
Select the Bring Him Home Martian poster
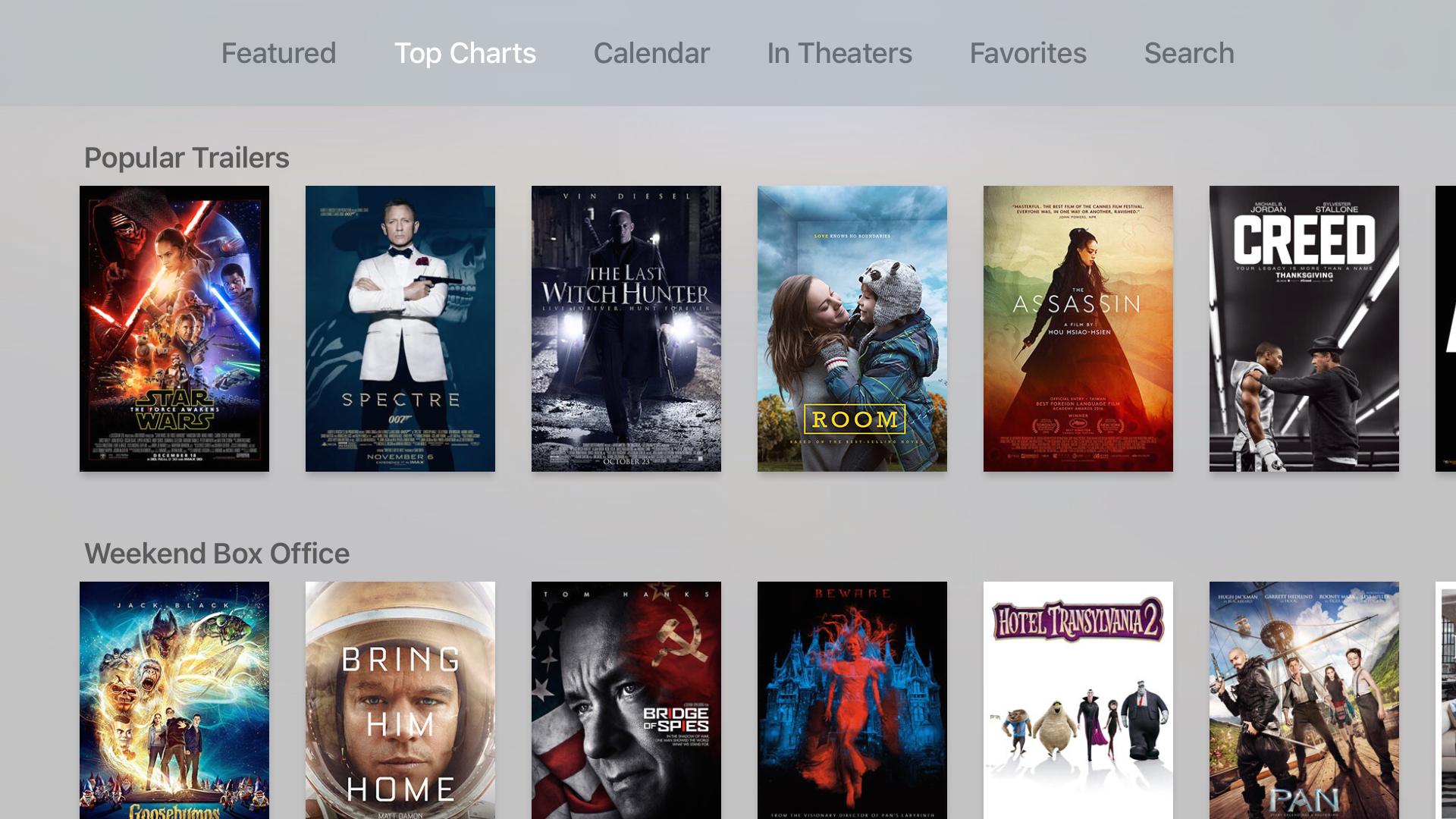400,700
